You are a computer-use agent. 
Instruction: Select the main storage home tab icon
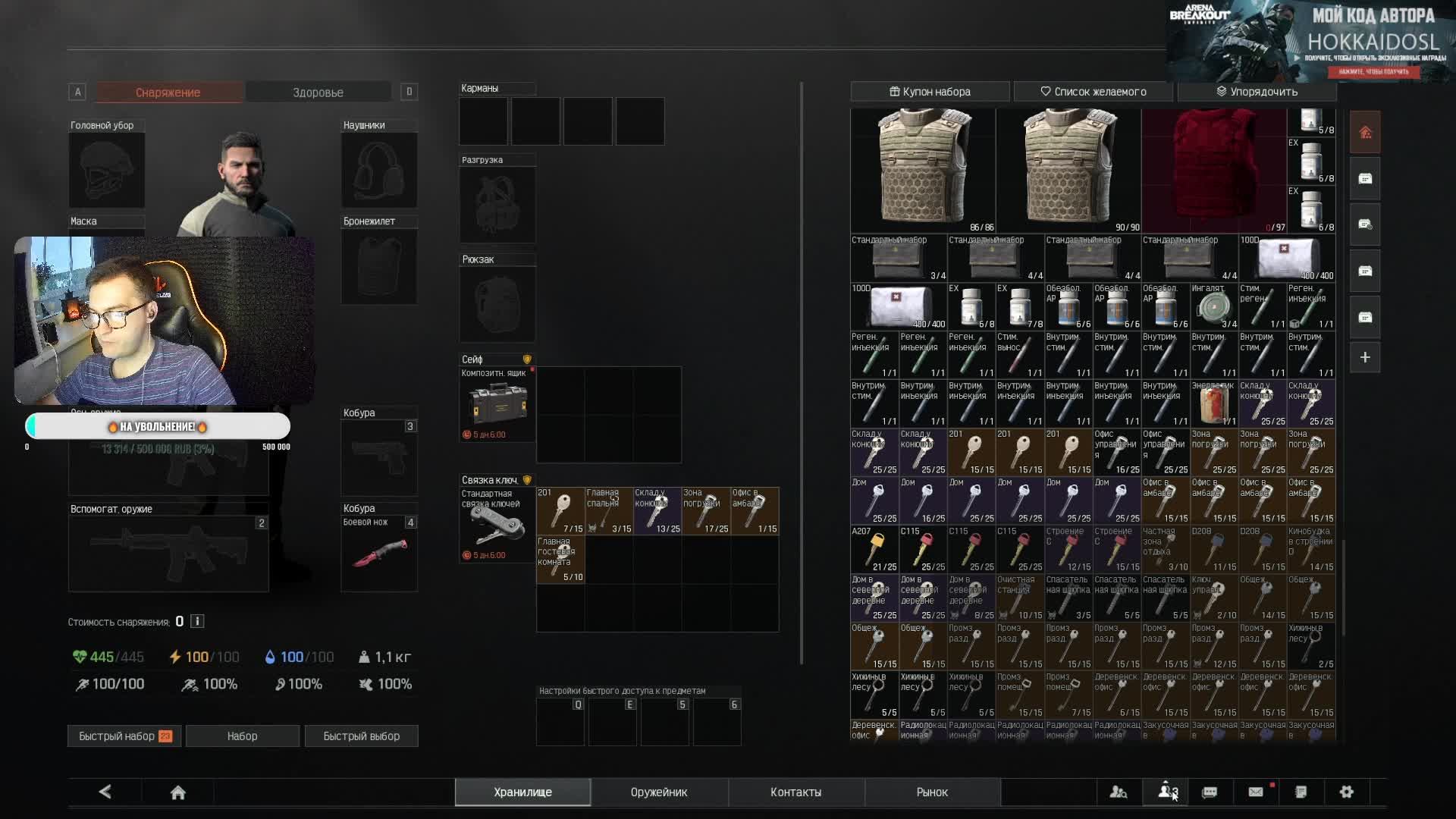(x=1365, y=133)
